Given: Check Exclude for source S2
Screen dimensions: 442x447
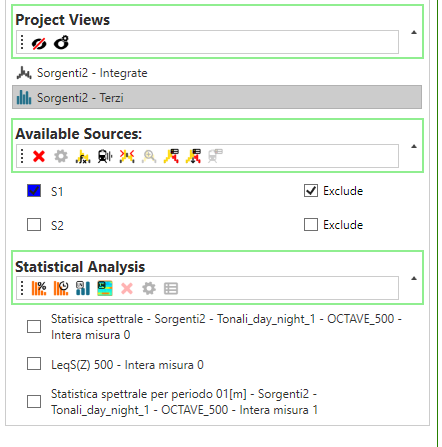Looking at the screenshot, I should pos(311,224).
